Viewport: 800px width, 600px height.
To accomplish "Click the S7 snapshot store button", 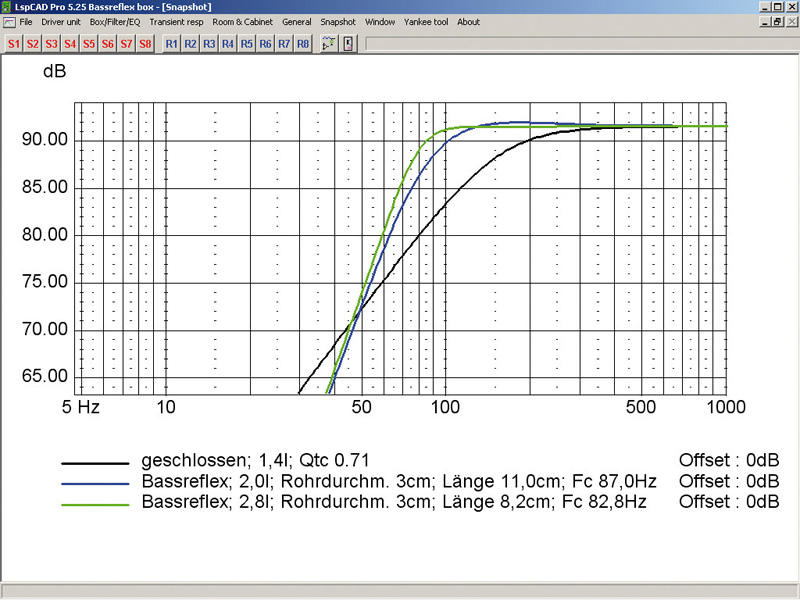I will pos(127,44).
